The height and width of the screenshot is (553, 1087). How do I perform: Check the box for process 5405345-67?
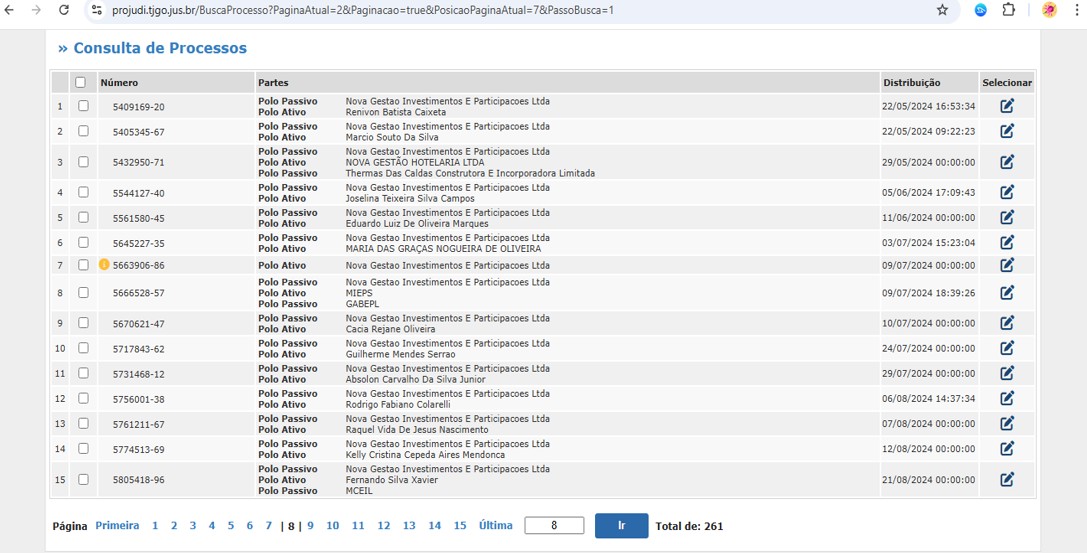click(x=83, y=131)
